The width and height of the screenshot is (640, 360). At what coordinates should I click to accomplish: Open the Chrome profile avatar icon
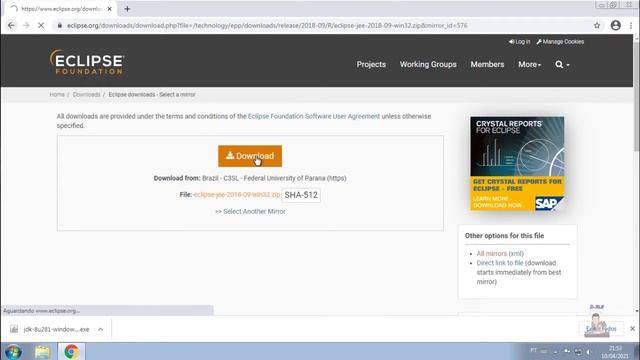click(x=616, y=25)
